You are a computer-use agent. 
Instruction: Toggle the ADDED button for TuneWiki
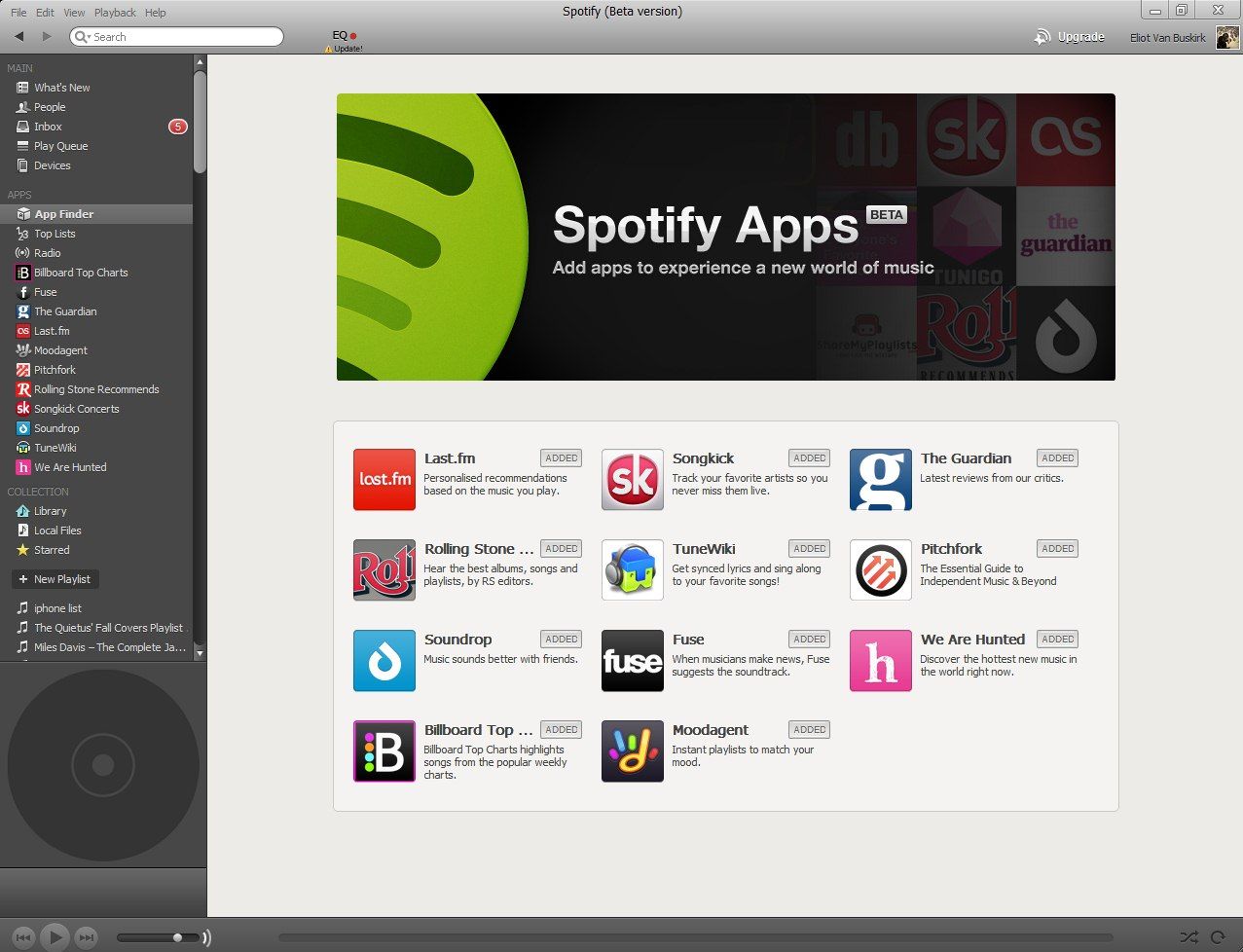click(x=810, y=549)
